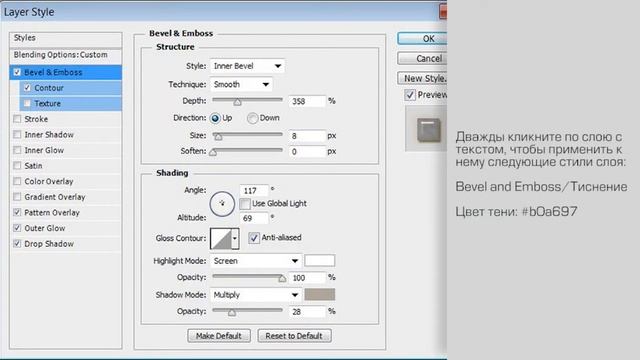
Task: Select Blending Options: Custom
Action: tap(66, 55)
